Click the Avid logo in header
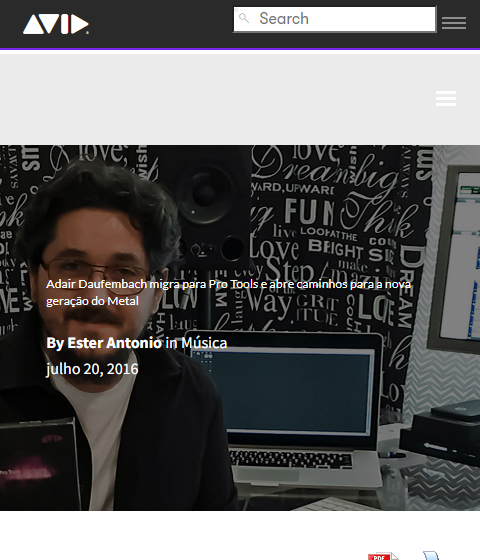This screenshot has height=560, width=480. pyautogui.click(x=56, y=24)
